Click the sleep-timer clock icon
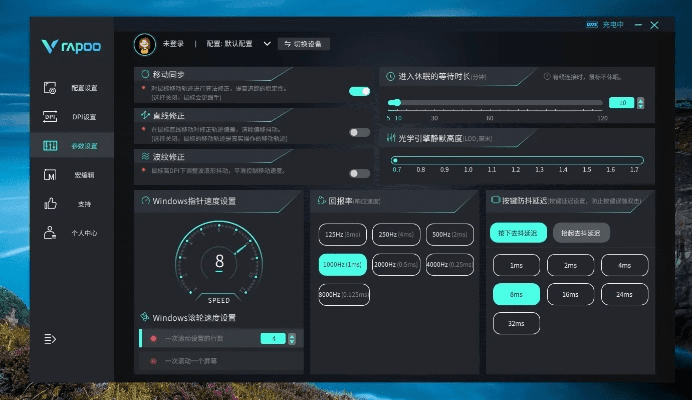Screen dimensions: 692x400 point(391,77)
